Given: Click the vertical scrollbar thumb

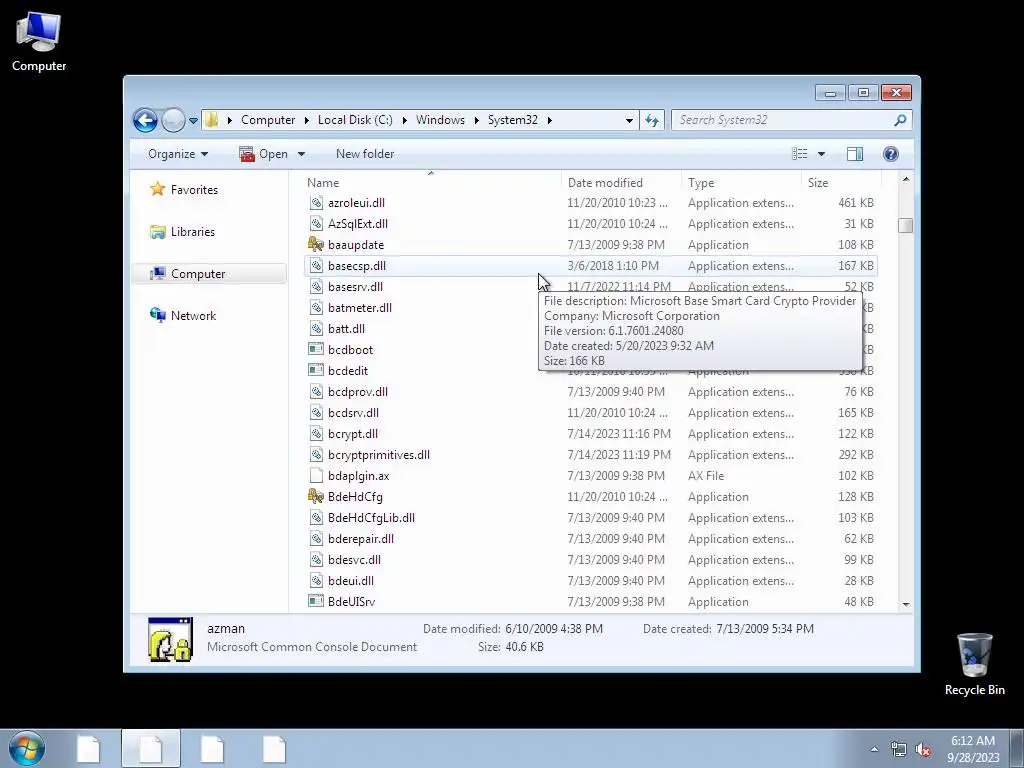Looking at the screenshot, I should pyautogui.click(x=906, y=225).
